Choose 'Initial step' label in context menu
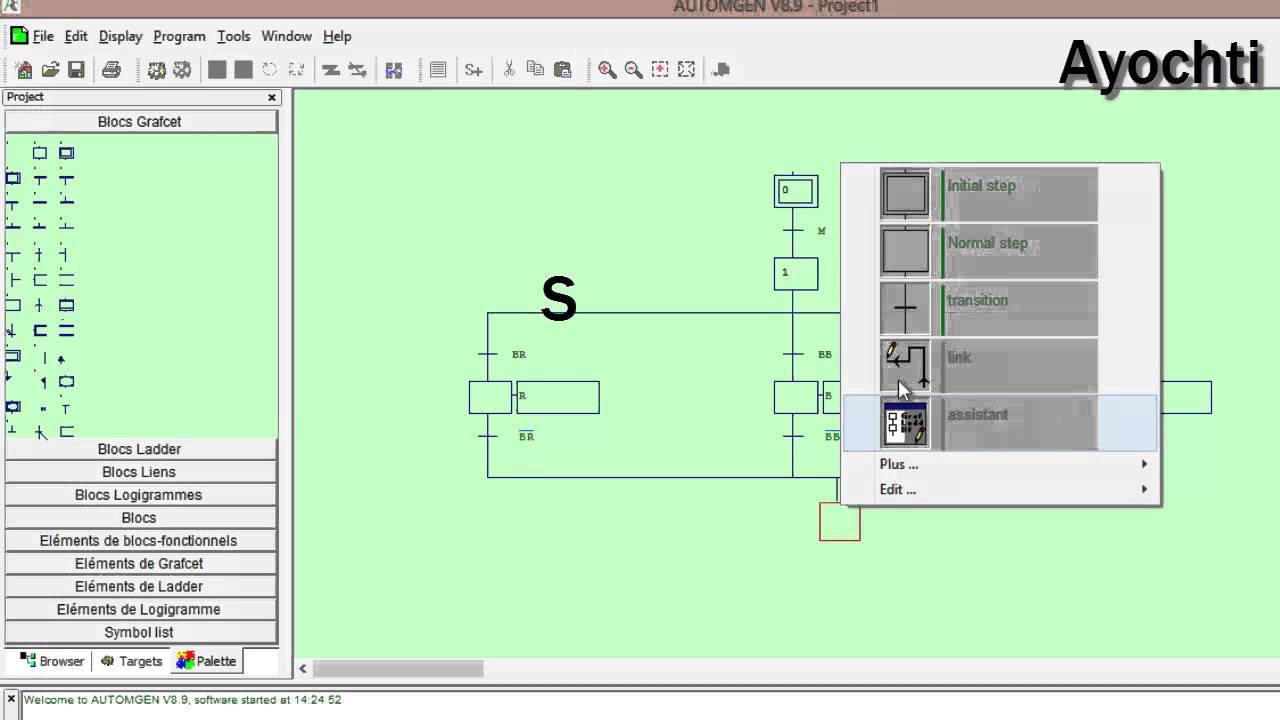The image size is (1280, 720). [981, 186]
